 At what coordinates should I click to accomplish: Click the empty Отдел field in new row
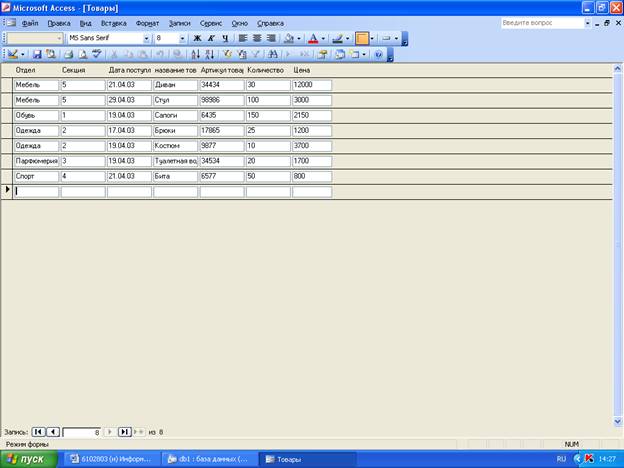36,191
